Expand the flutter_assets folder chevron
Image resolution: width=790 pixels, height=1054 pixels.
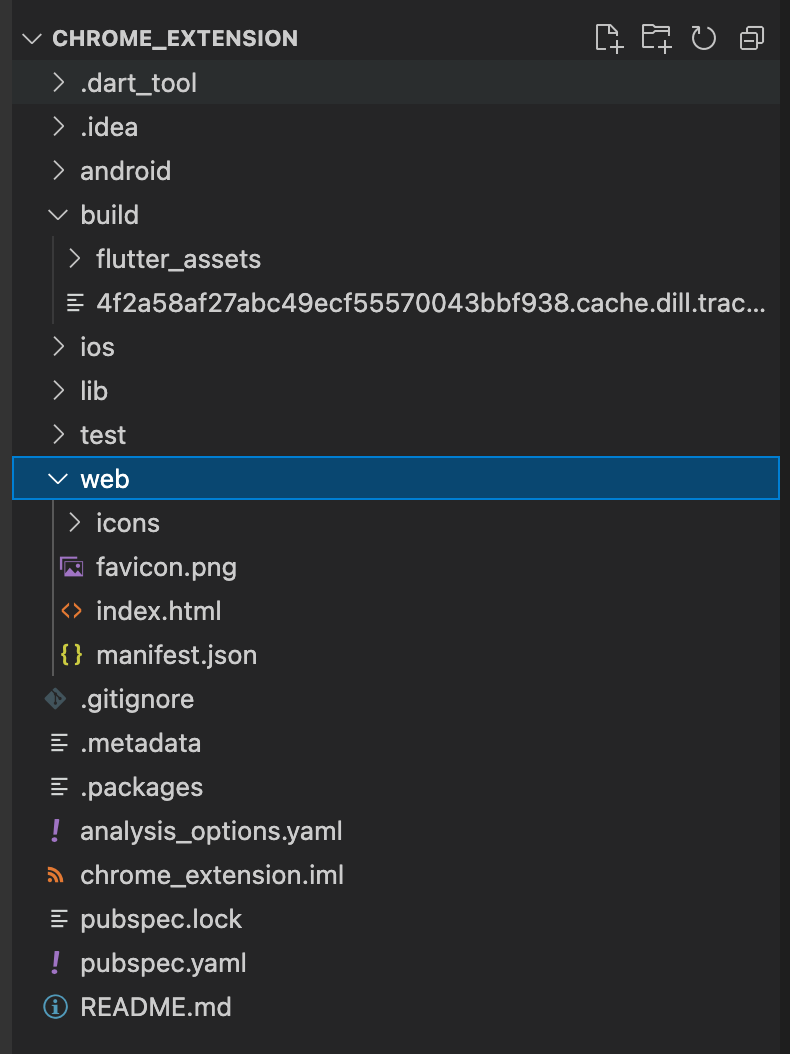[74, 259]
